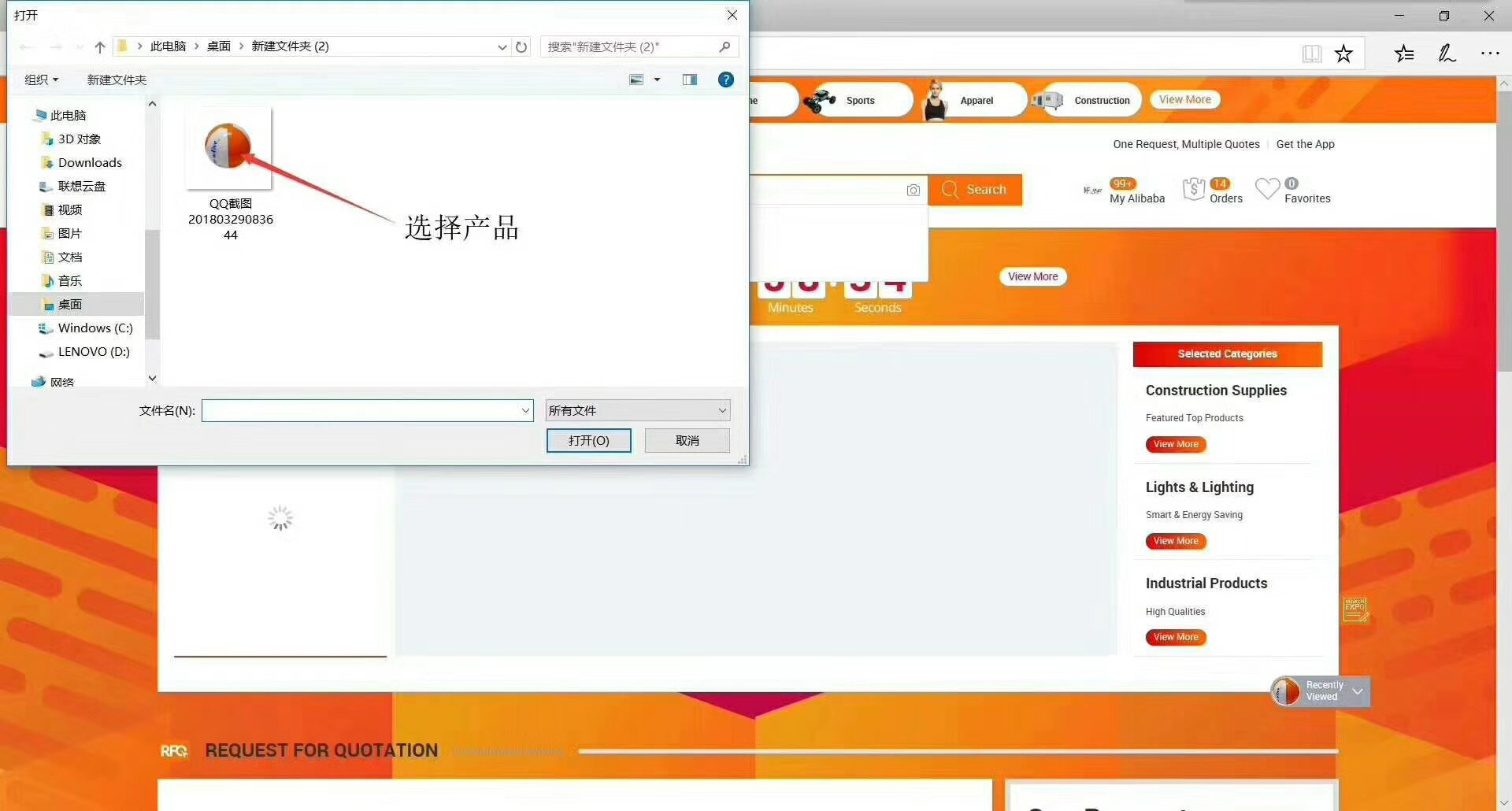Open web notes pen icon
Screen dimensions: 1512x811
tap(1447, 54)
